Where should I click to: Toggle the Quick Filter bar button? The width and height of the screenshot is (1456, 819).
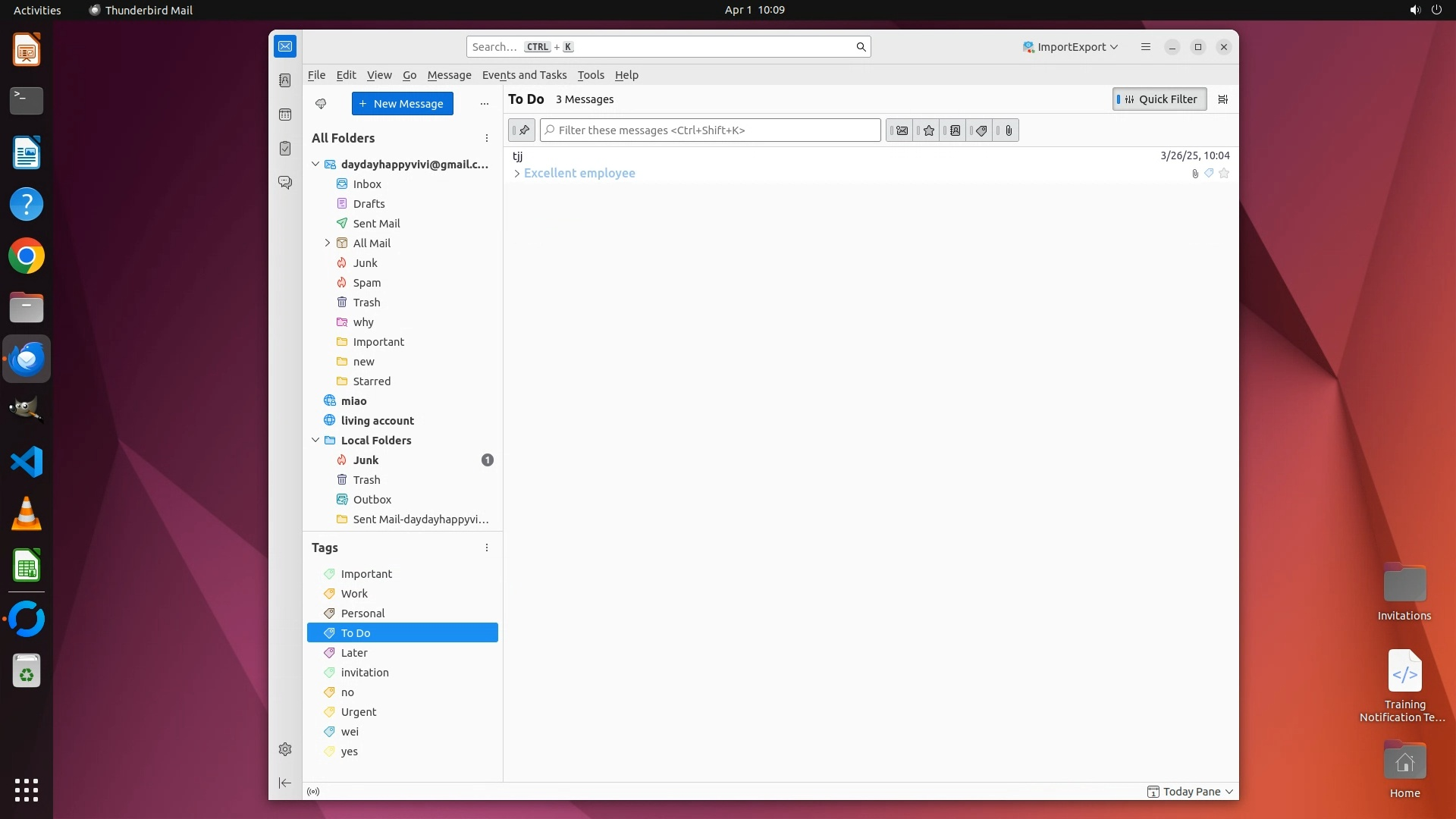click(x=1159, y=99)
